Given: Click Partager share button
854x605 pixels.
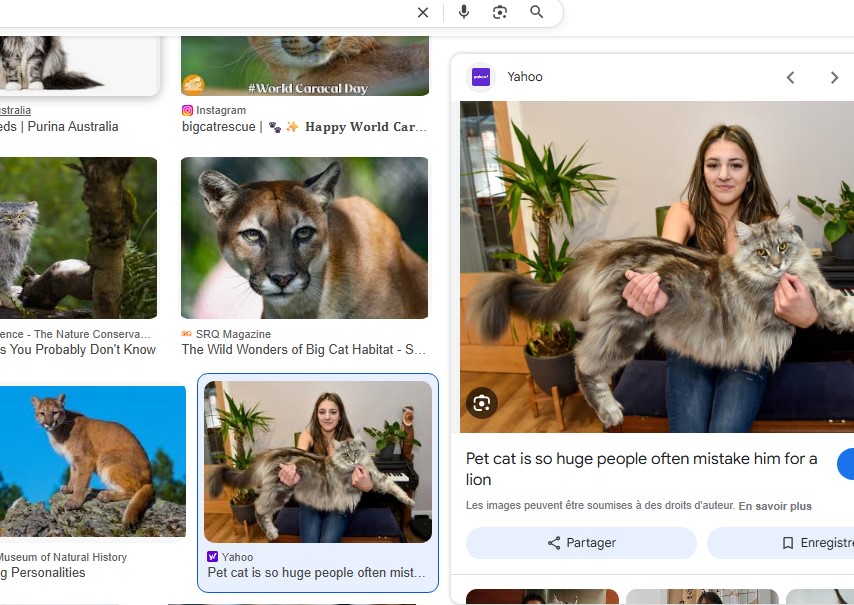Looking at the screenshot, I should pos(581,543).
